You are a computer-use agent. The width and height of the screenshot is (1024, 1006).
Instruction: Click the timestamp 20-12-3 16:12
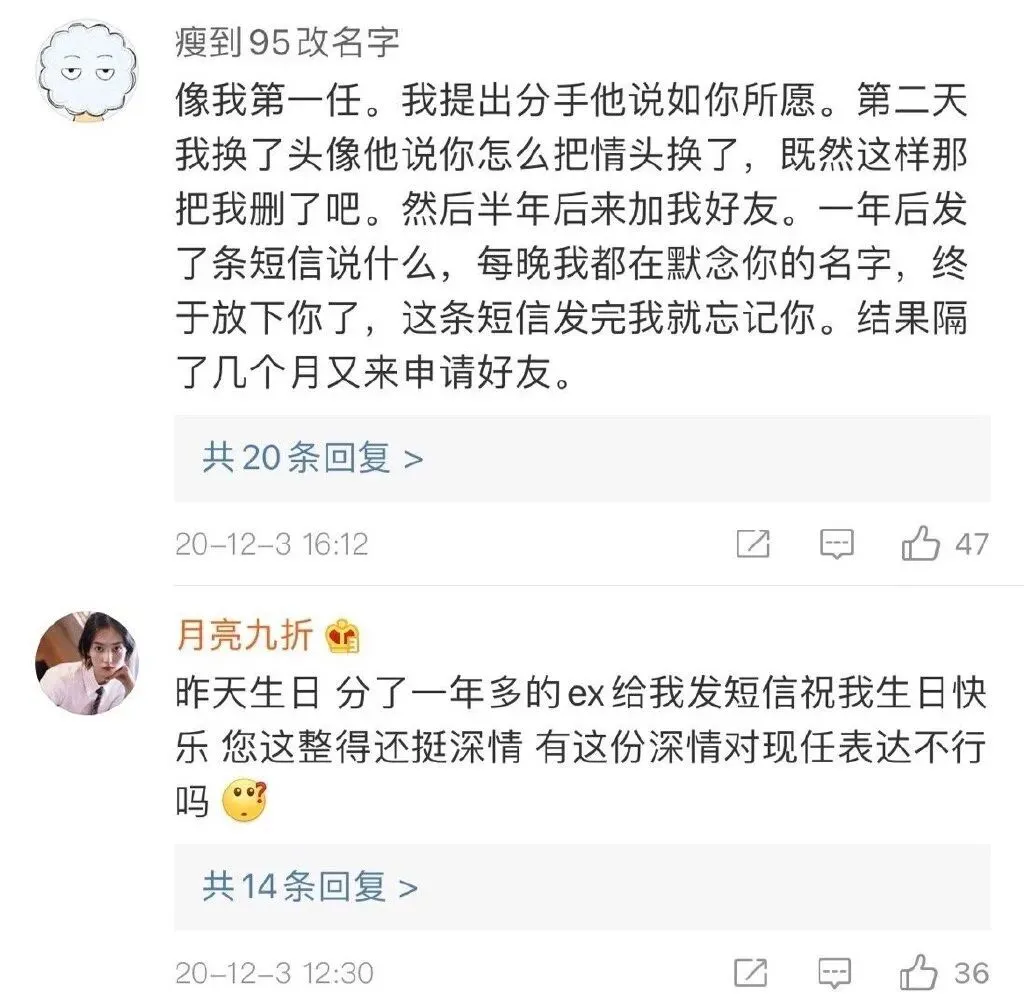point(272,544)
